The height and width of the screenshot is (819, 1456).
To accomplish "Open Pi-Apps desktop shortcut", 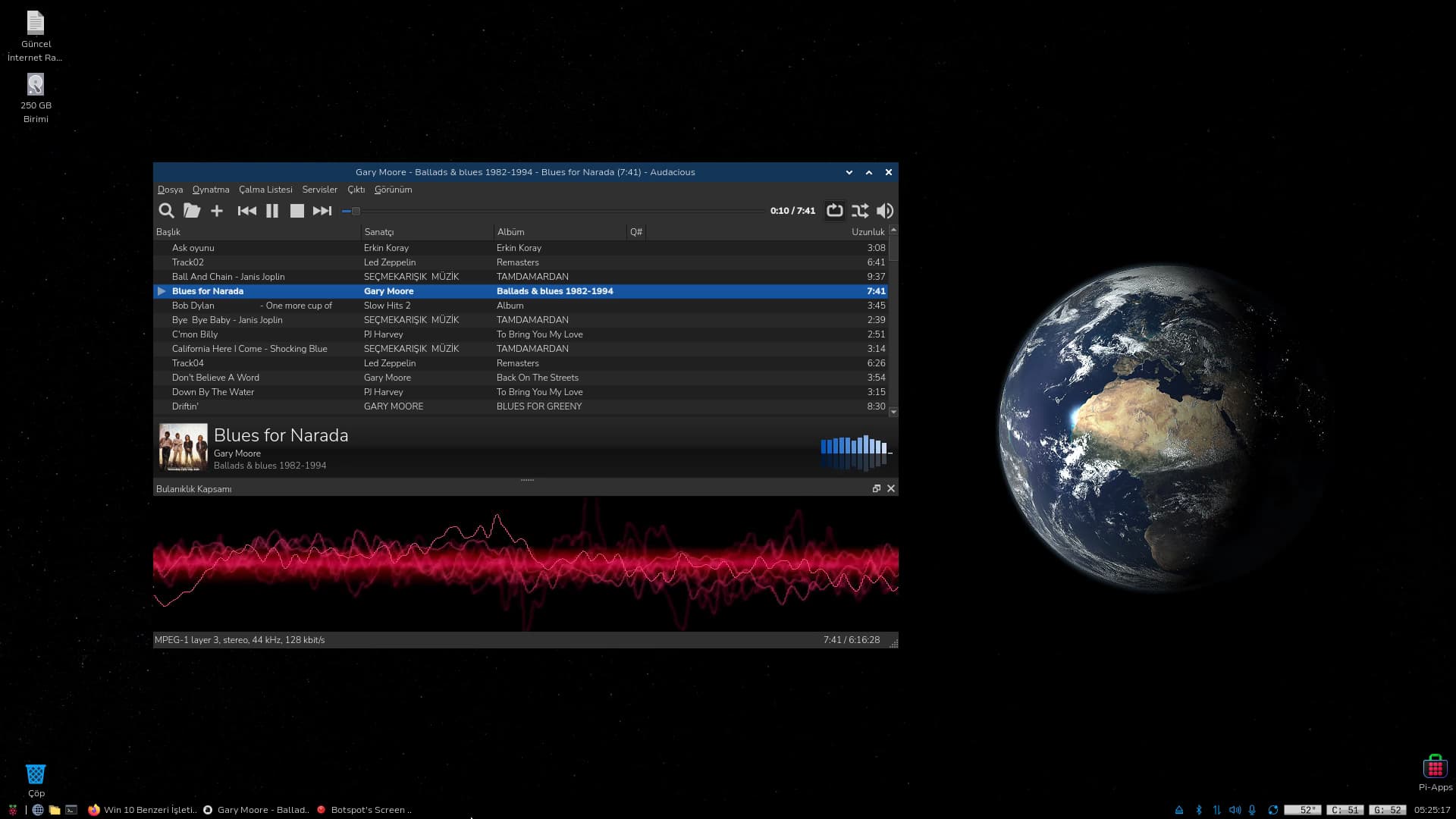I will (1435, 769).
